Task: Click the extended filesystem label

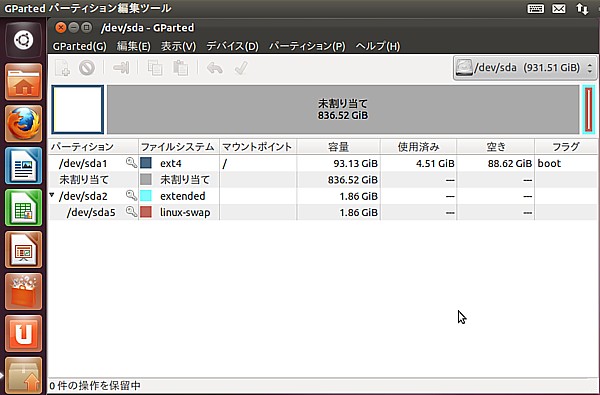Action: pyautogui.click(x=183, y=196)
